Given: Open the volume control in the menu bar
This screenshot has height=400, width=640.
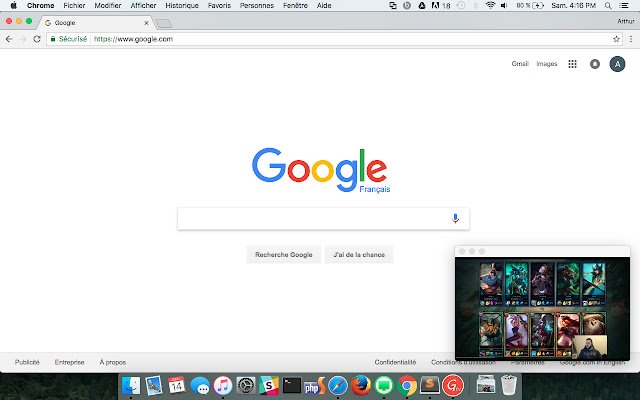Looking at the screenshot, I should [x=504, y=6].
